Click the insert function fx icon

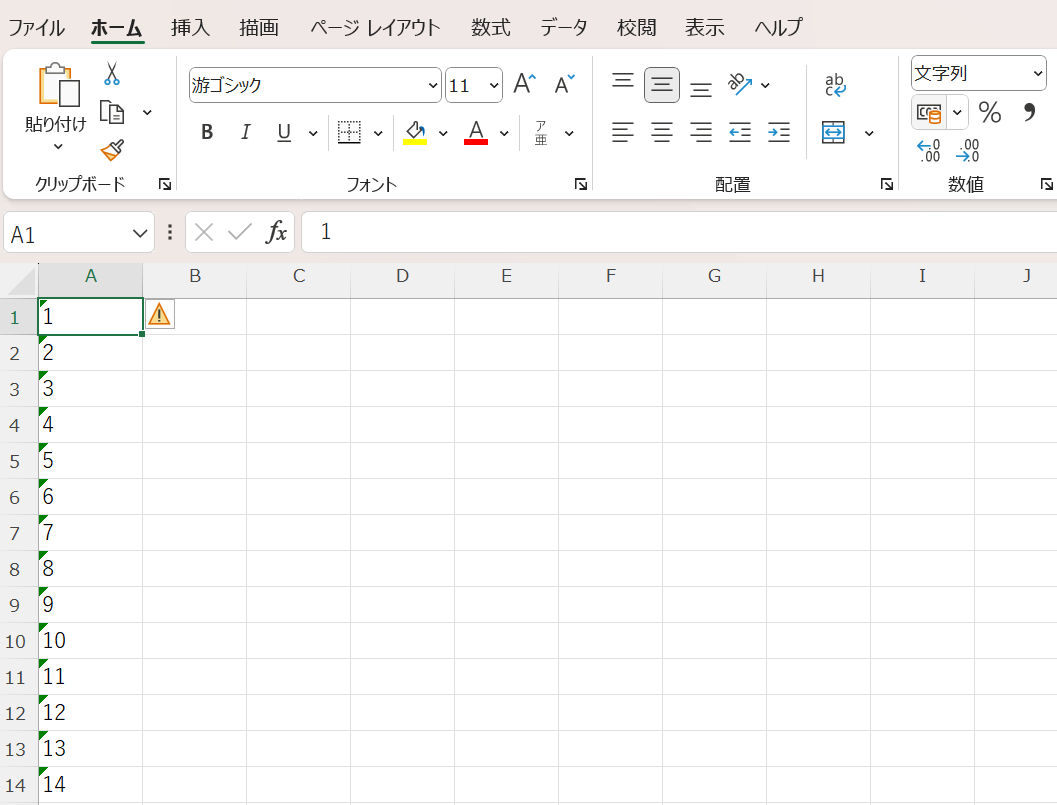pos(276,233)
